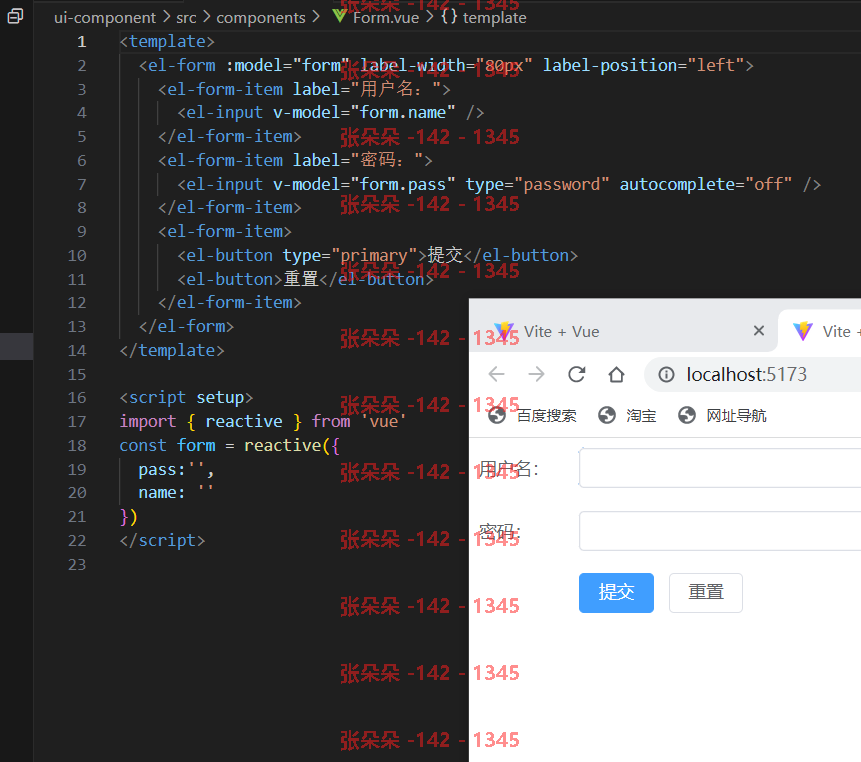861x762 pixels.
Task: Click the Form.vue breadcrumb
Action: coord(386,18)
